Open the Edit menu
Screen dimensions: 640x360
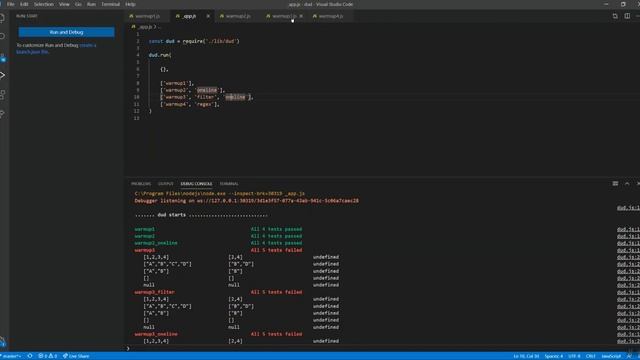tap(24, 4)
